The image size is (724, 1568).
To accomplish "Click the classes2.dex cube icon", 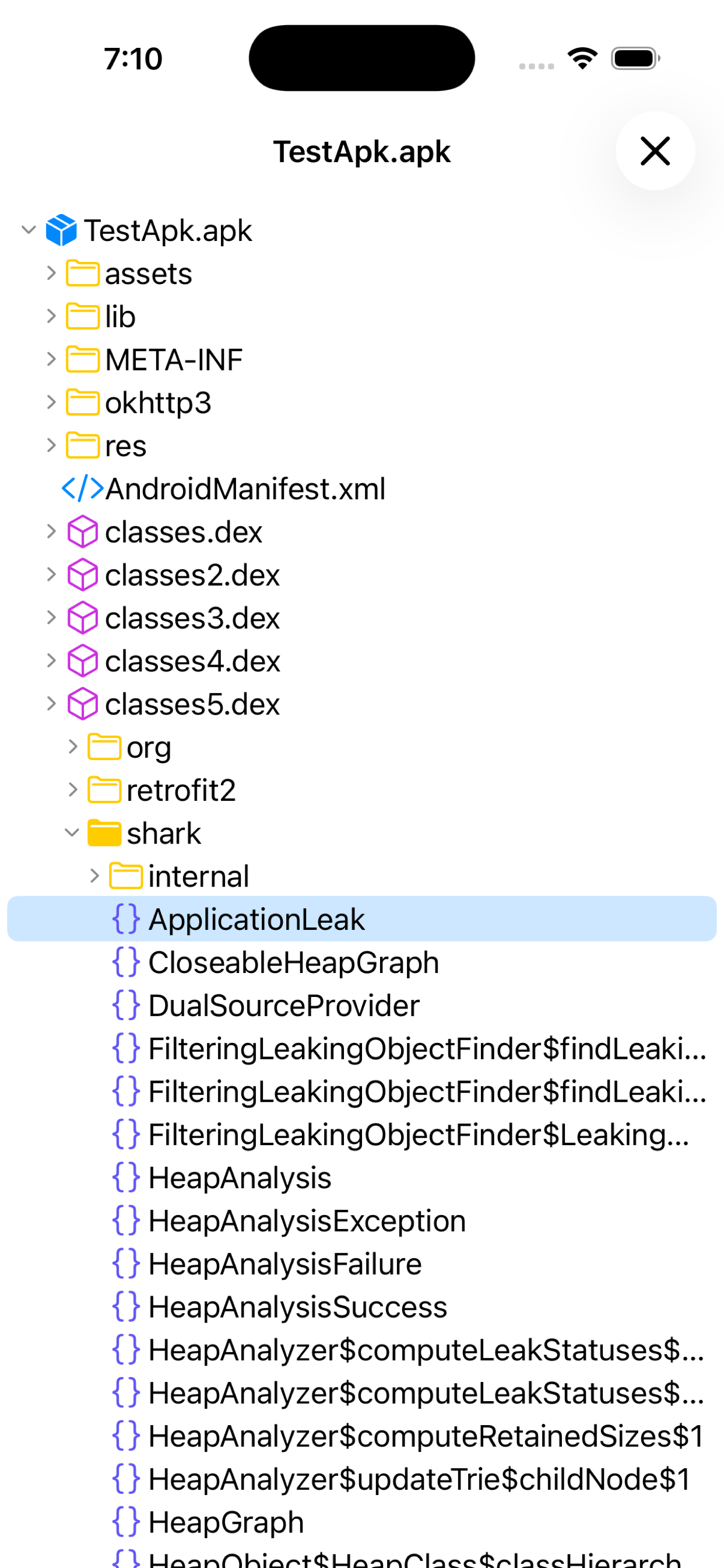I will click(x=82, y=575).
